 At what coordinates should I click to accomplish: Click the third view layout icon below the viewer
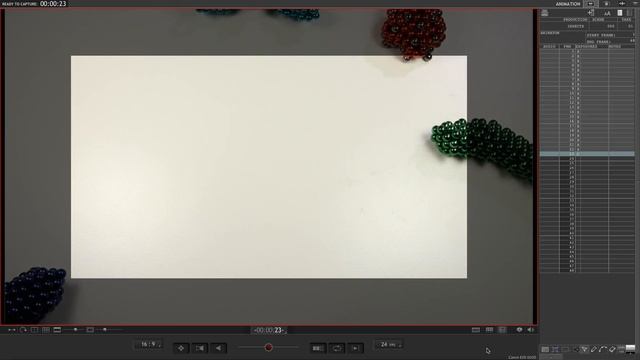pos(502,330)
